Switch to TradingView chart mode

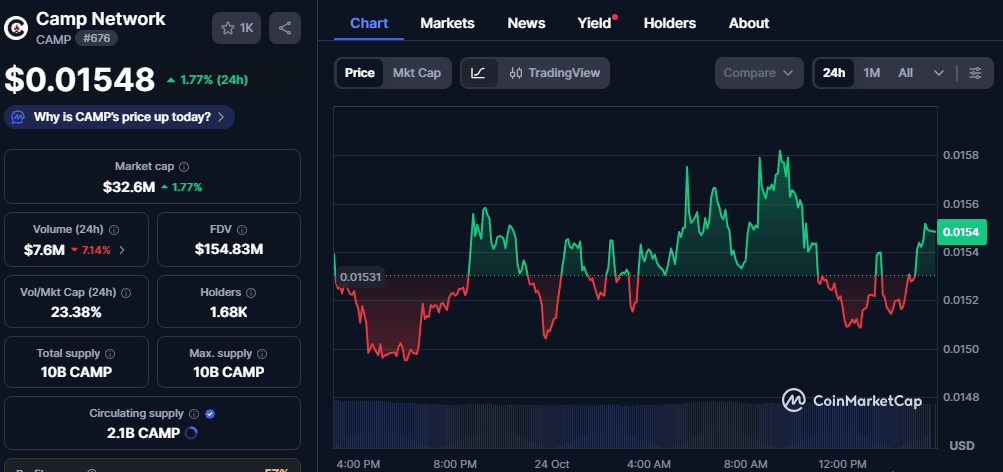coord(553,73)
